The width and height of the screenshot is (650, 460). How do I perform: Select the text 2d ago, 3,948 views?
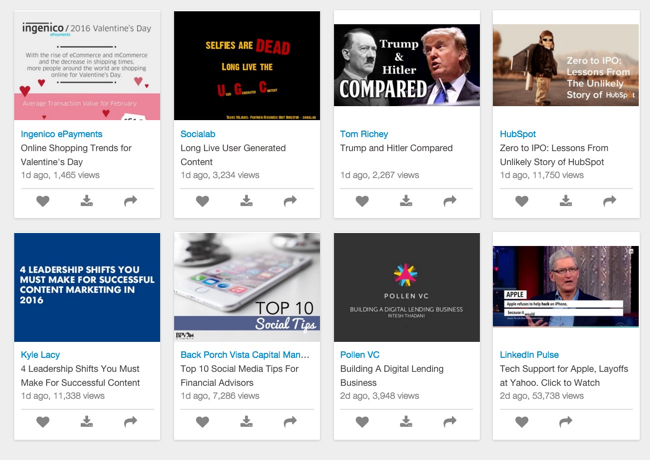[x=379, y=396]
